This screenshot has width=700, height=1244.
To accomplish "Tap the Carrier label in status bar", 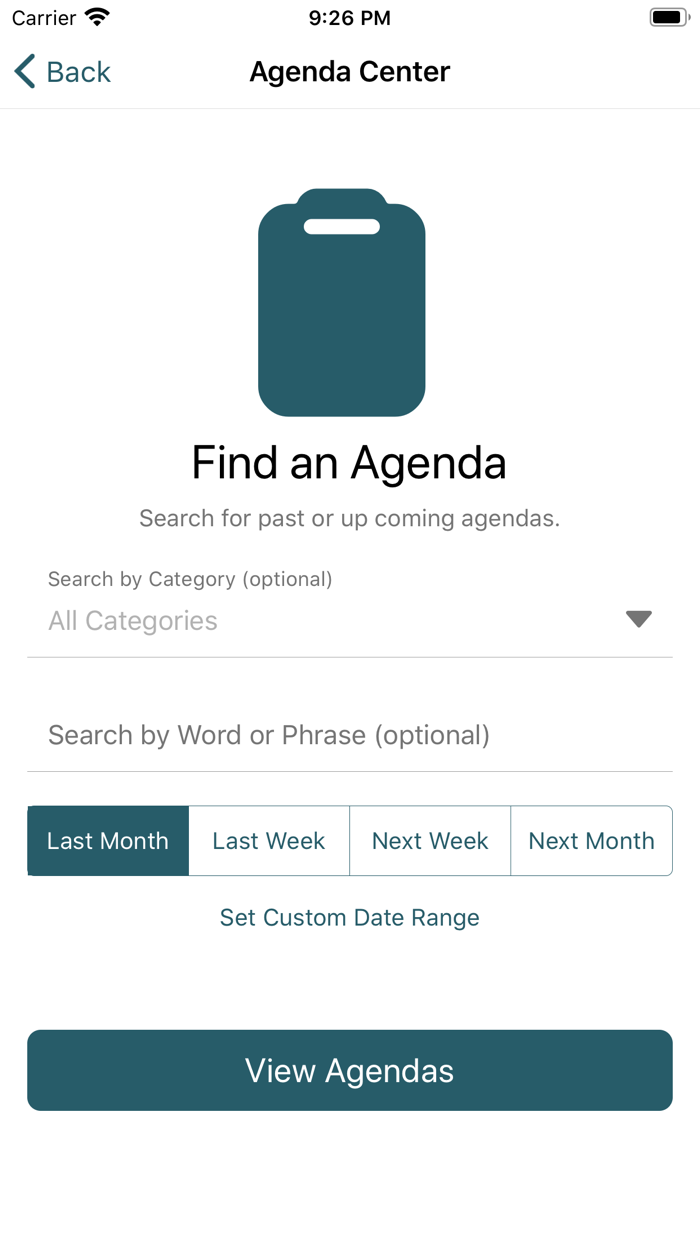I will pyautogui.click(x=44, y=18).
